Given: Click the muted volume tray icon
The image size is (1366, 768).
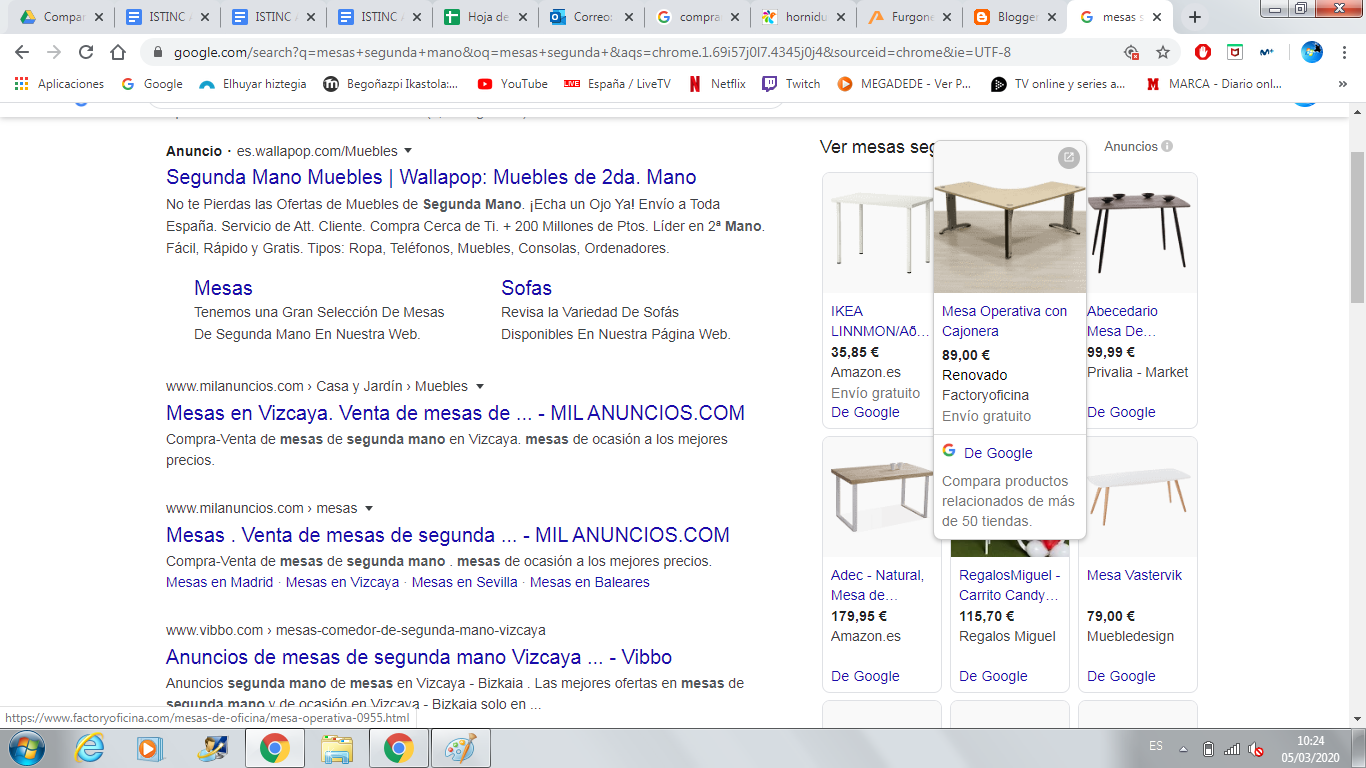Looking at the screenshot, I should pos(1256,749).
